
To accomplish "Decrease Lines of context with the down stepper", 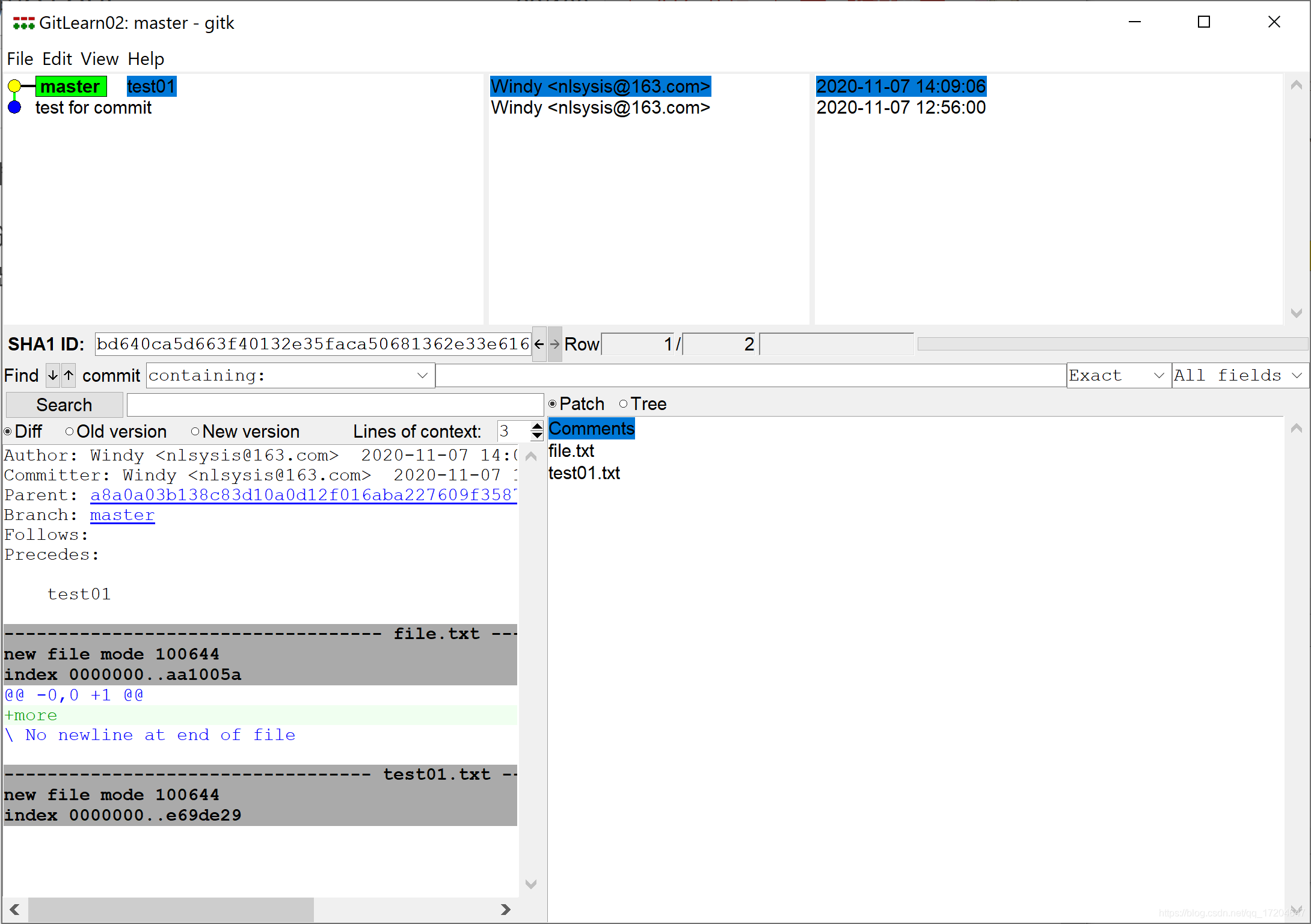I will [x=537, y=436].
